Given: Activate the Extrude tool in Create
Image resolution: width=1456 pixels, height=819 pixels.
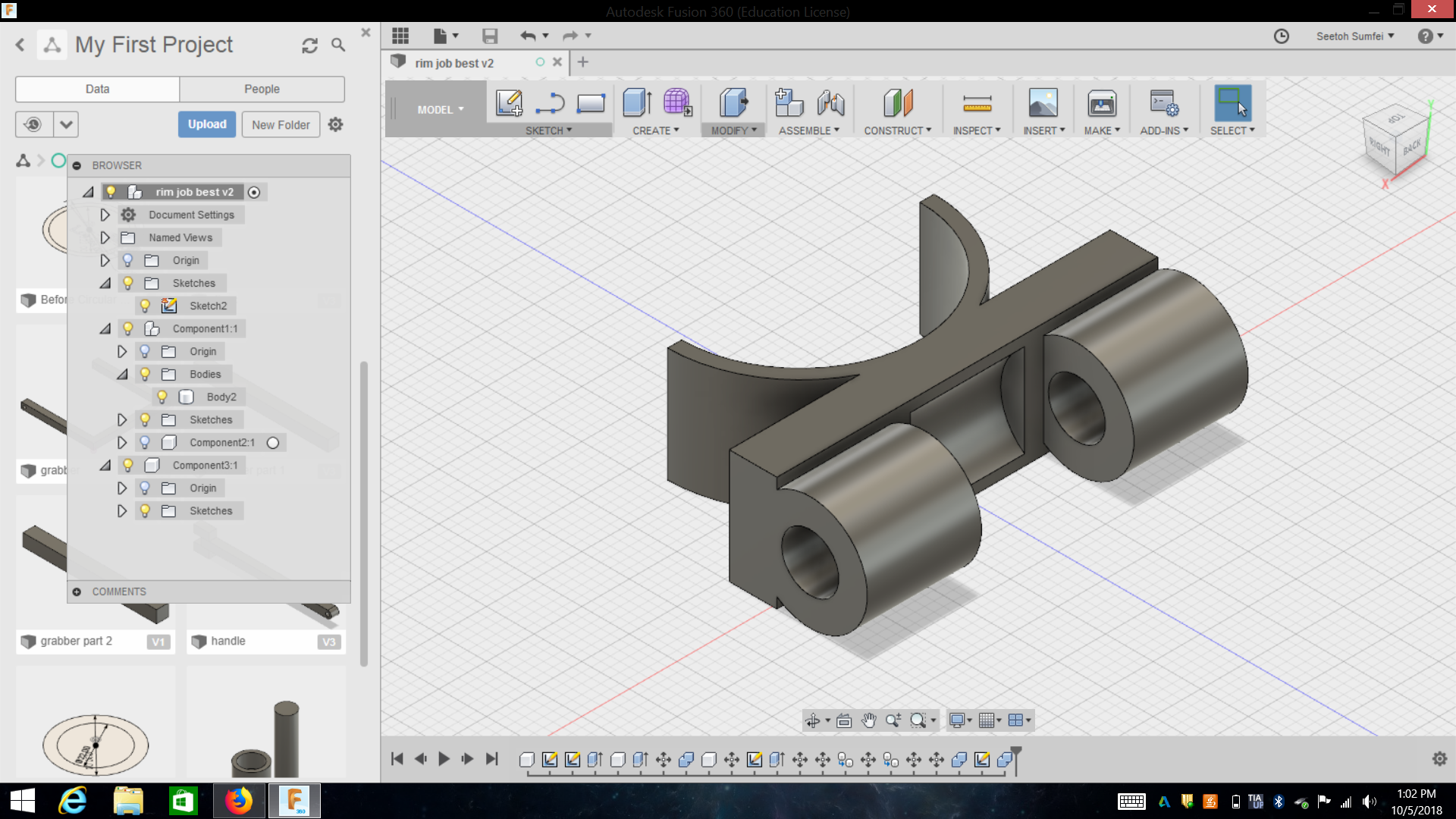Looking at the screenshot, I should [637, 103].
